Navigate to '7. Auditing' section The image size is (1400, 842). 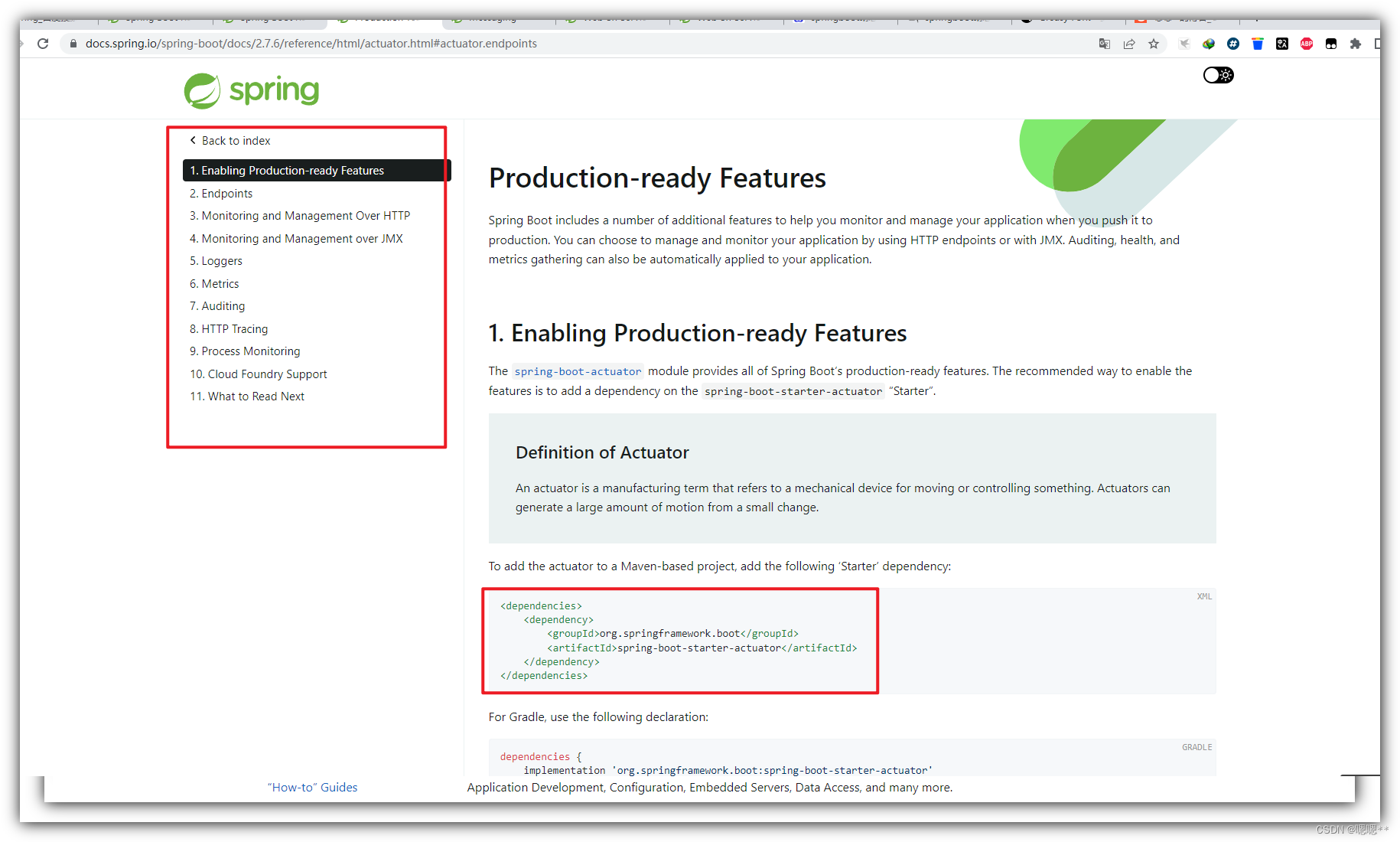217,306
